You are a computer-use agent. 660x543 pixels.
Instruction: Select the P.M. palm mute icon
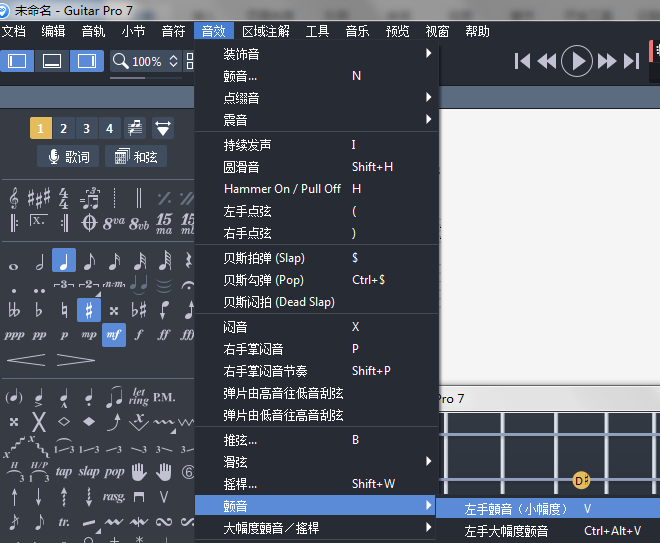tap(163, 397)
